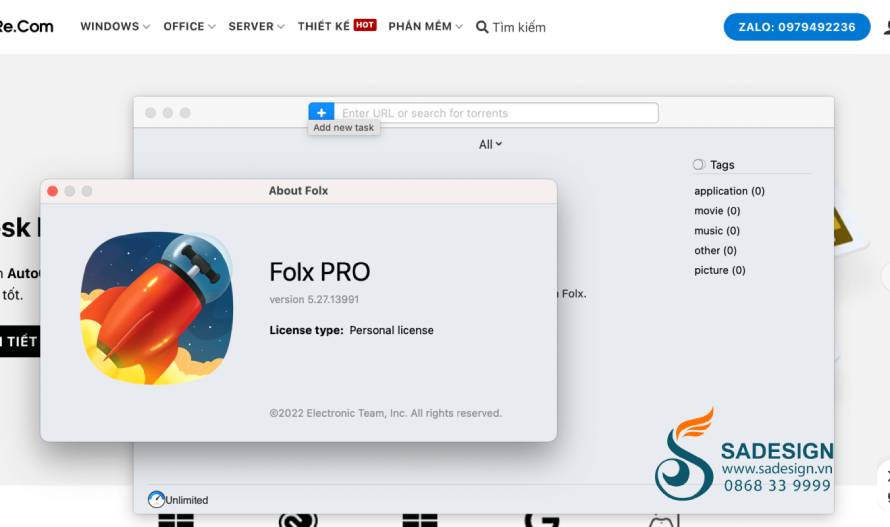Click the Folx PRO heading
890x527 pixels.
320,272
